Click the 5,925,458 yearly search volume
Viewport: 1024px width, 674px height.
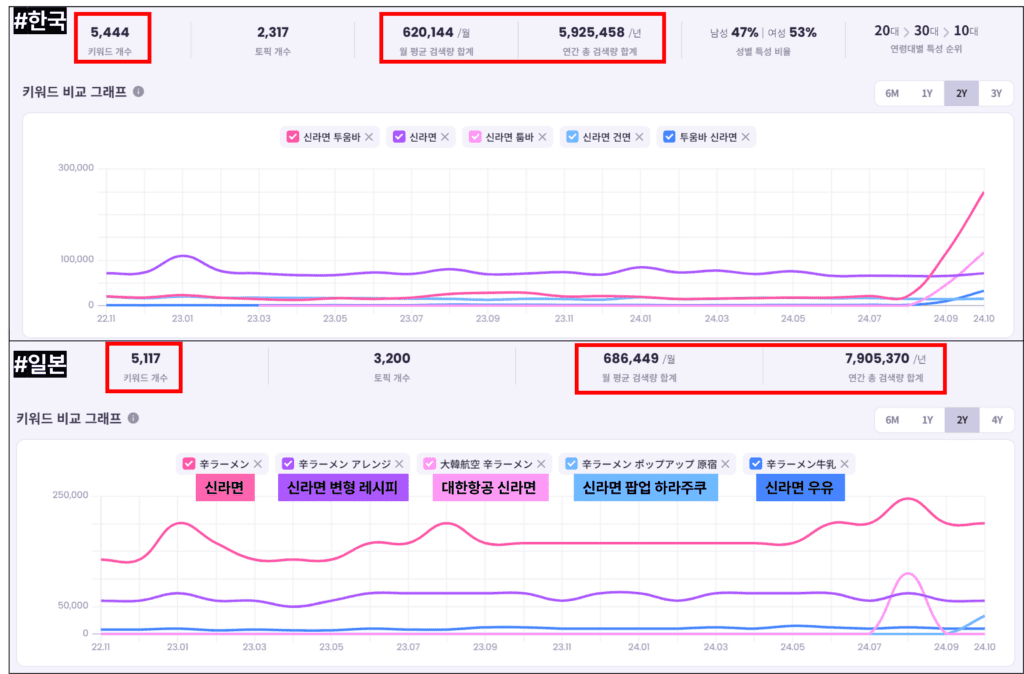point(592,32)
